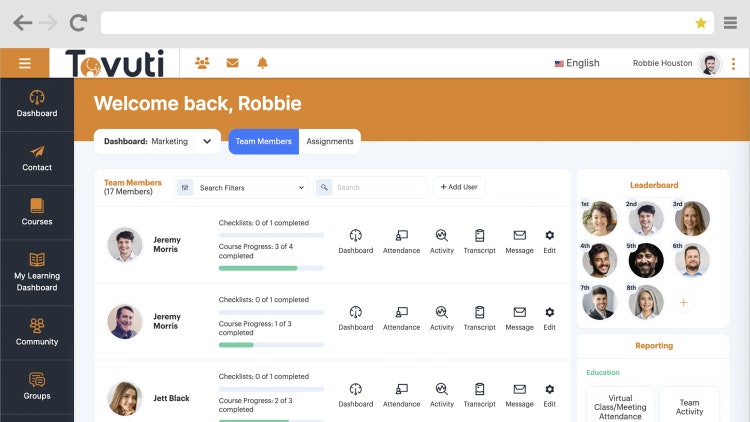750x422 pixels.
Task: Open the Team Activity report
Action: coord(689,405)
